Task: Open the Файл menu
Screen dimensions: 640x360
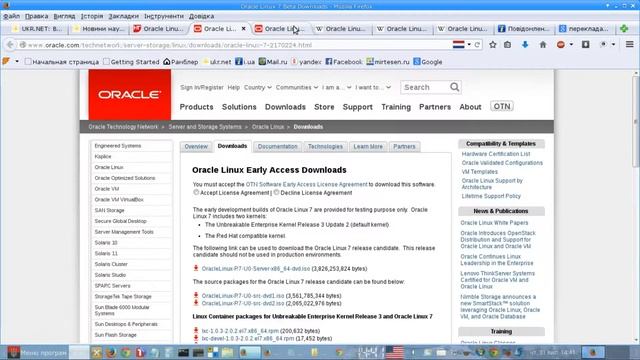Action: [11, 16]
